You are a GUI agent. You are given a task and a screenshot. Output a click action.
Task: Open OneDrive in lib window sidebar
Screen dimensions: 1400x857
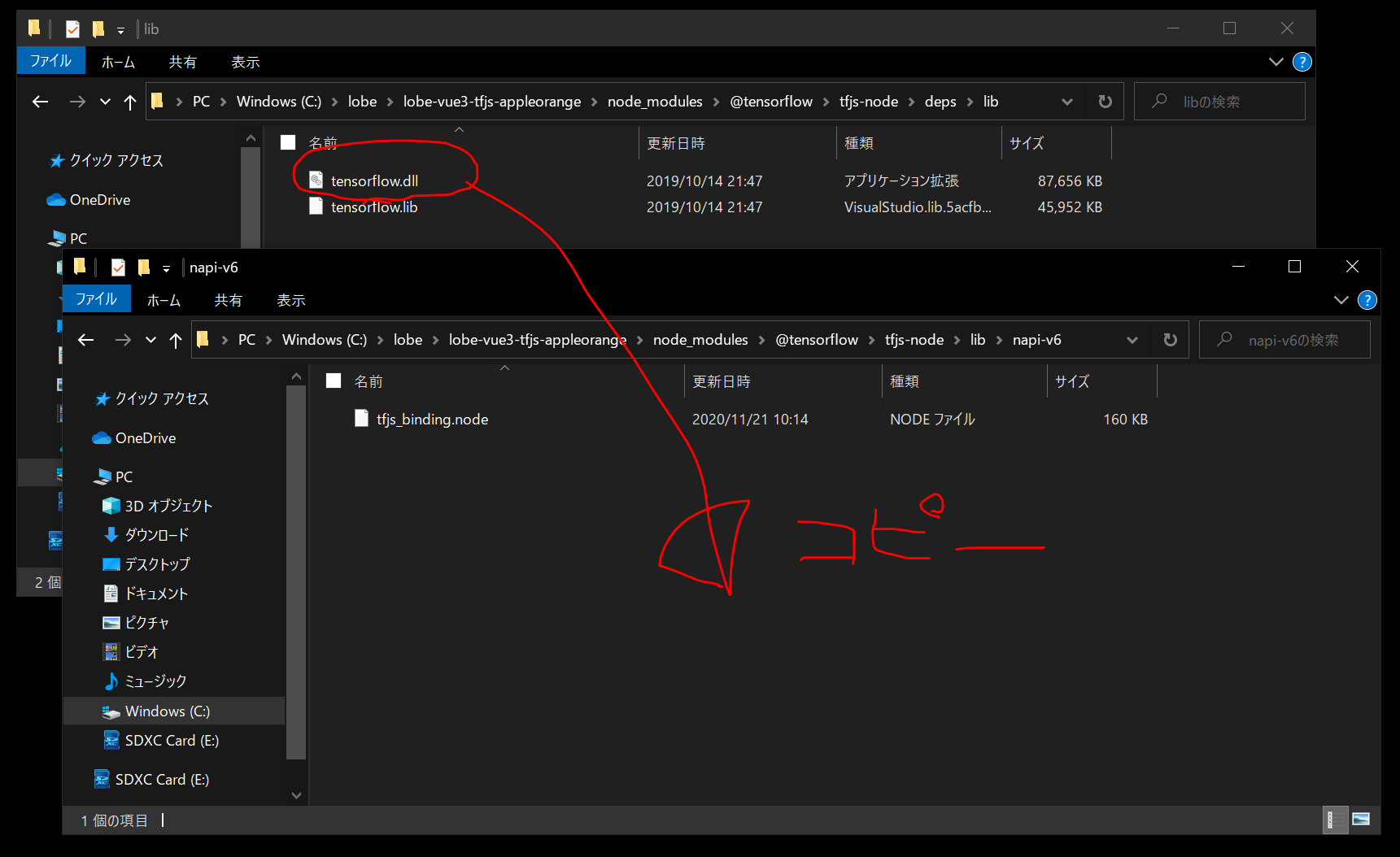(89, 199)
